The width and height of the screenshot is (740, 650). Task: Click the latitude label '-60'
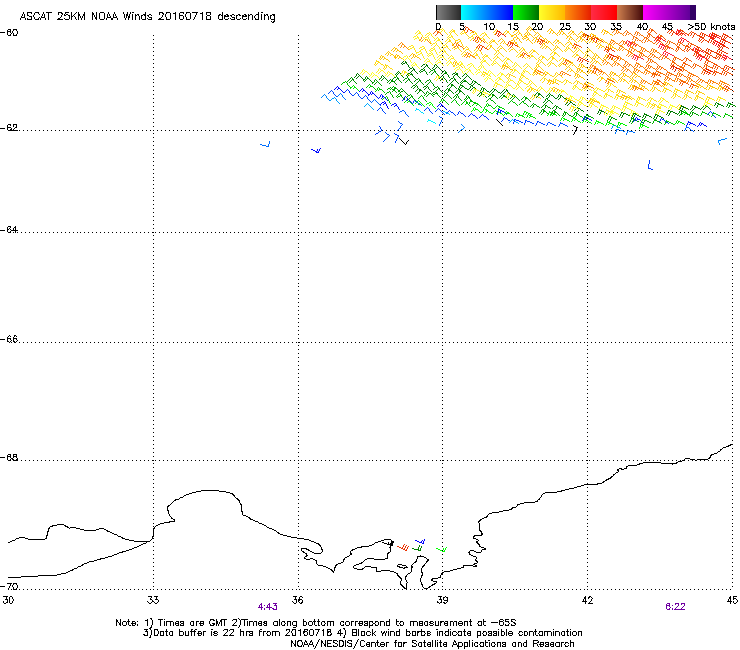[9, 33]
